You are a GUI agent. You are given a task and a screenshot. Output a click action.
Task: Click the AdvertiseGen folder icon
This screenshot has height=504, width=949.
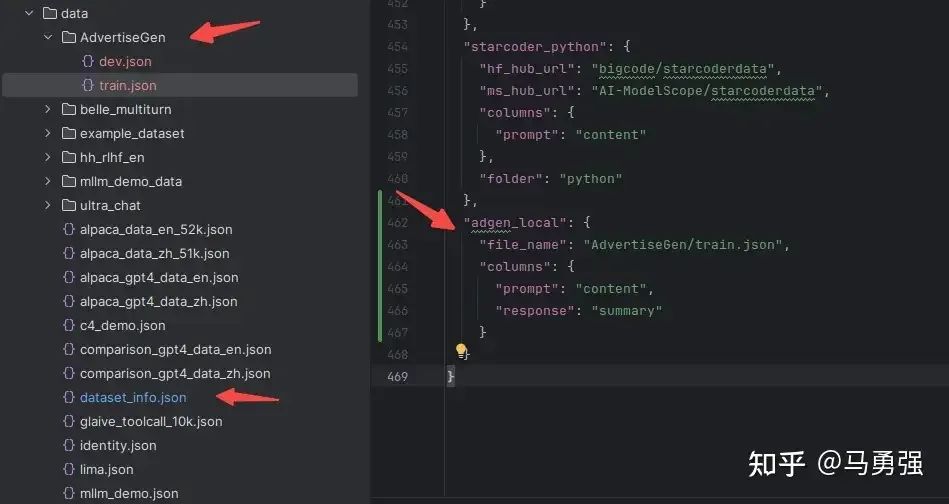[x=68, y=38]
